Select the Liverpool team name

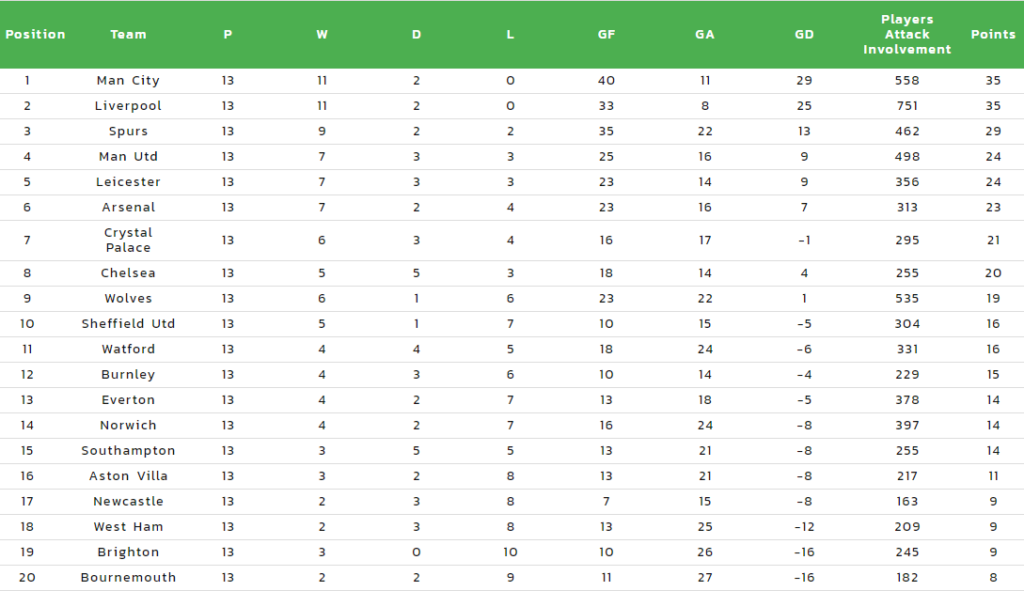click(128, 106)
